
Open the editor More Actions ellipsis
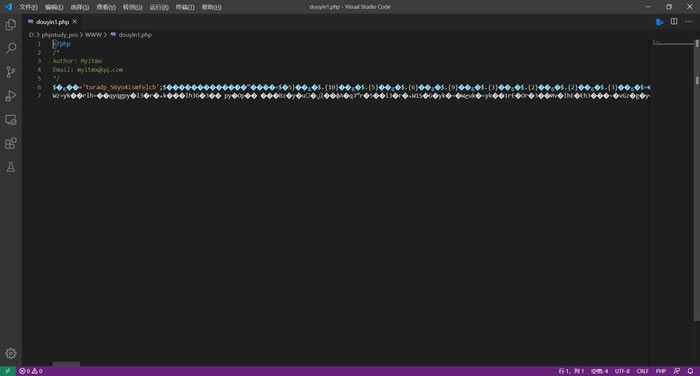coord(688,21)
